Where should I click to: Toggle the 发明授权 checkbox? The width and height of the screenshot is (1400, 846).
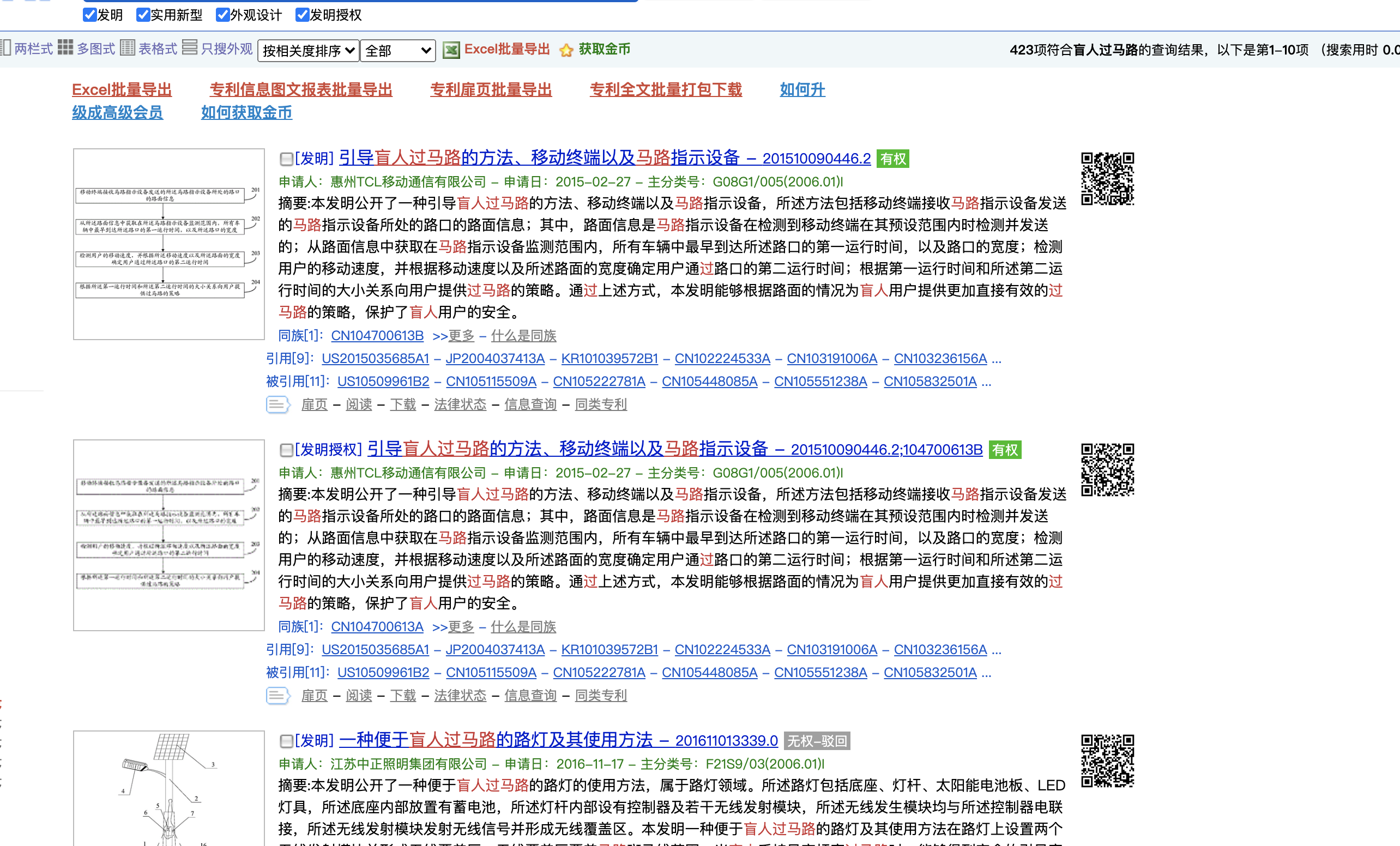(302, 15)
